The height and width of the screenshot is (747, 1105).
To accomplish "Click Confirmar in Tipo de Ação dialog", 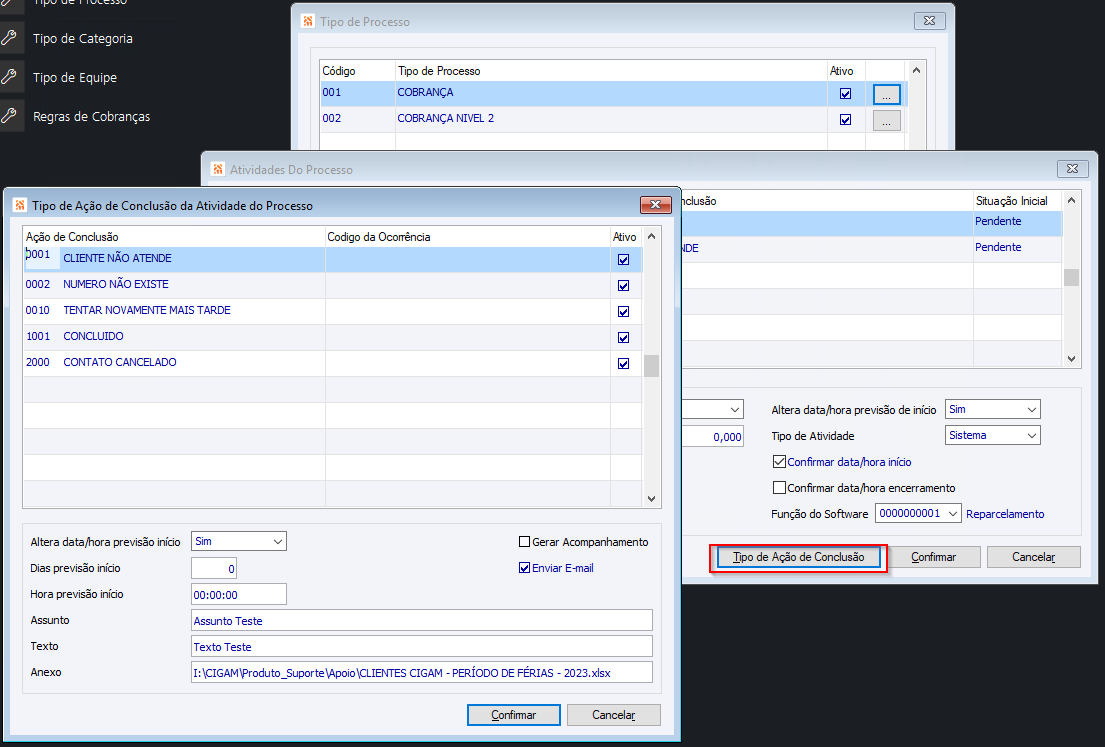I will coord(514,715).
